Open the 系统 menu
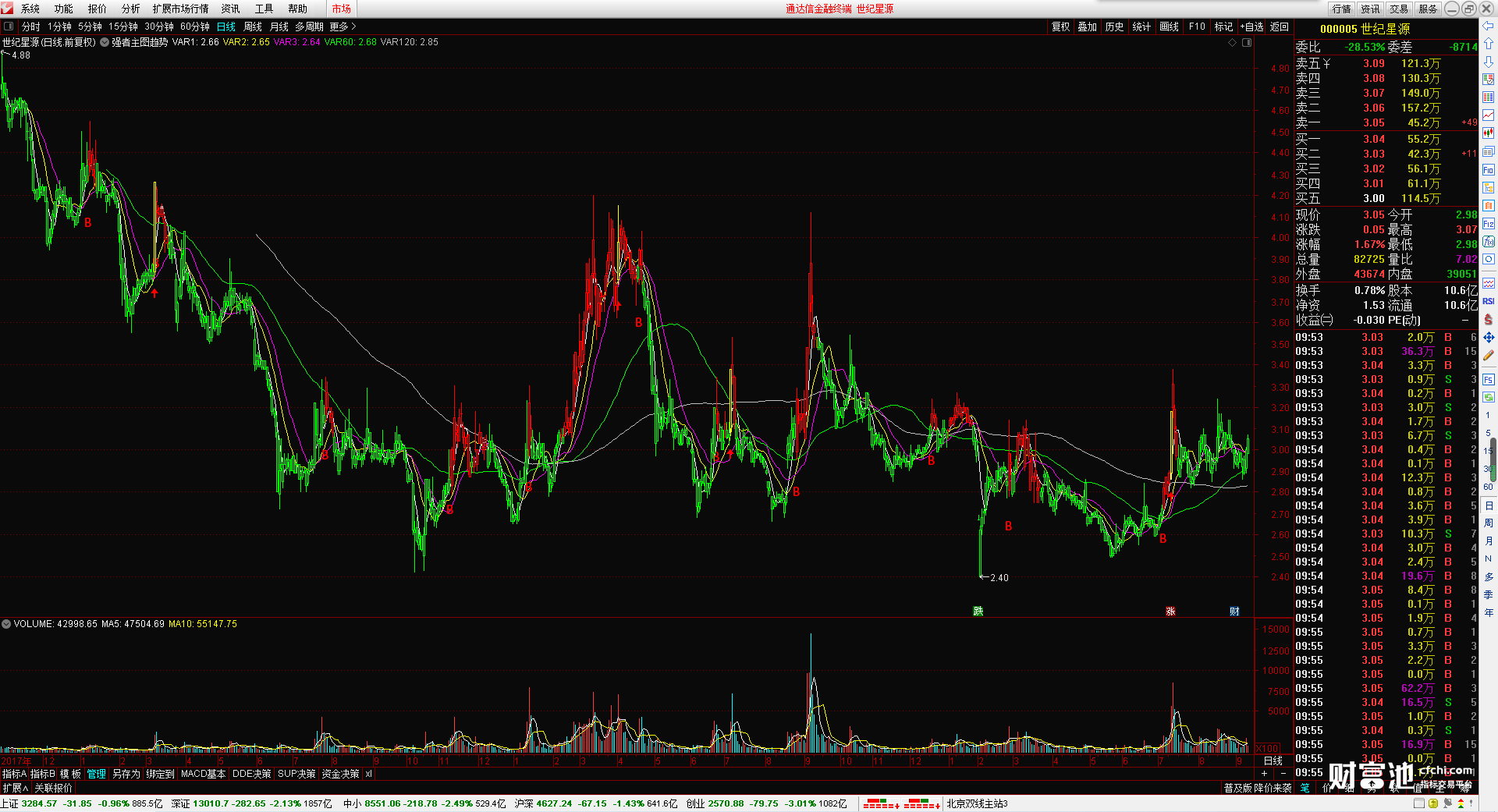 30,9
